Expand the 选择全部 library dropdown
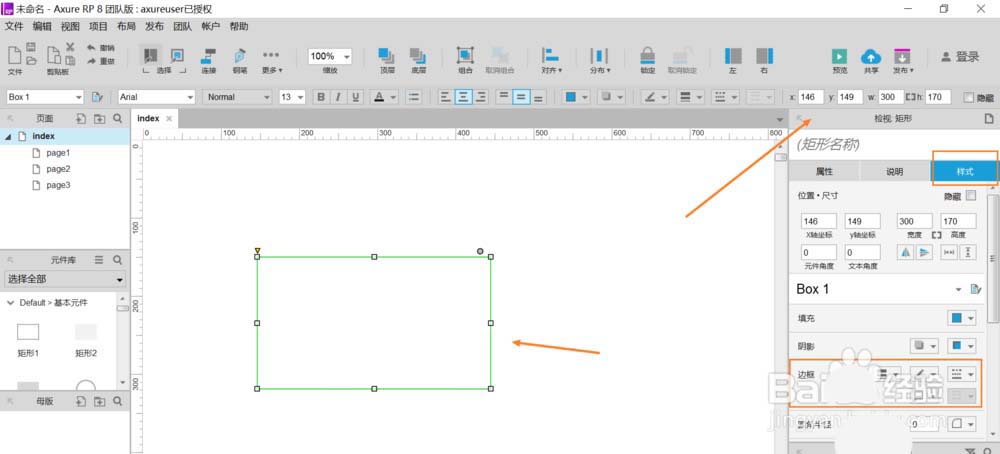The height and width of the screenshot is (454, 1000). point(65,279)
